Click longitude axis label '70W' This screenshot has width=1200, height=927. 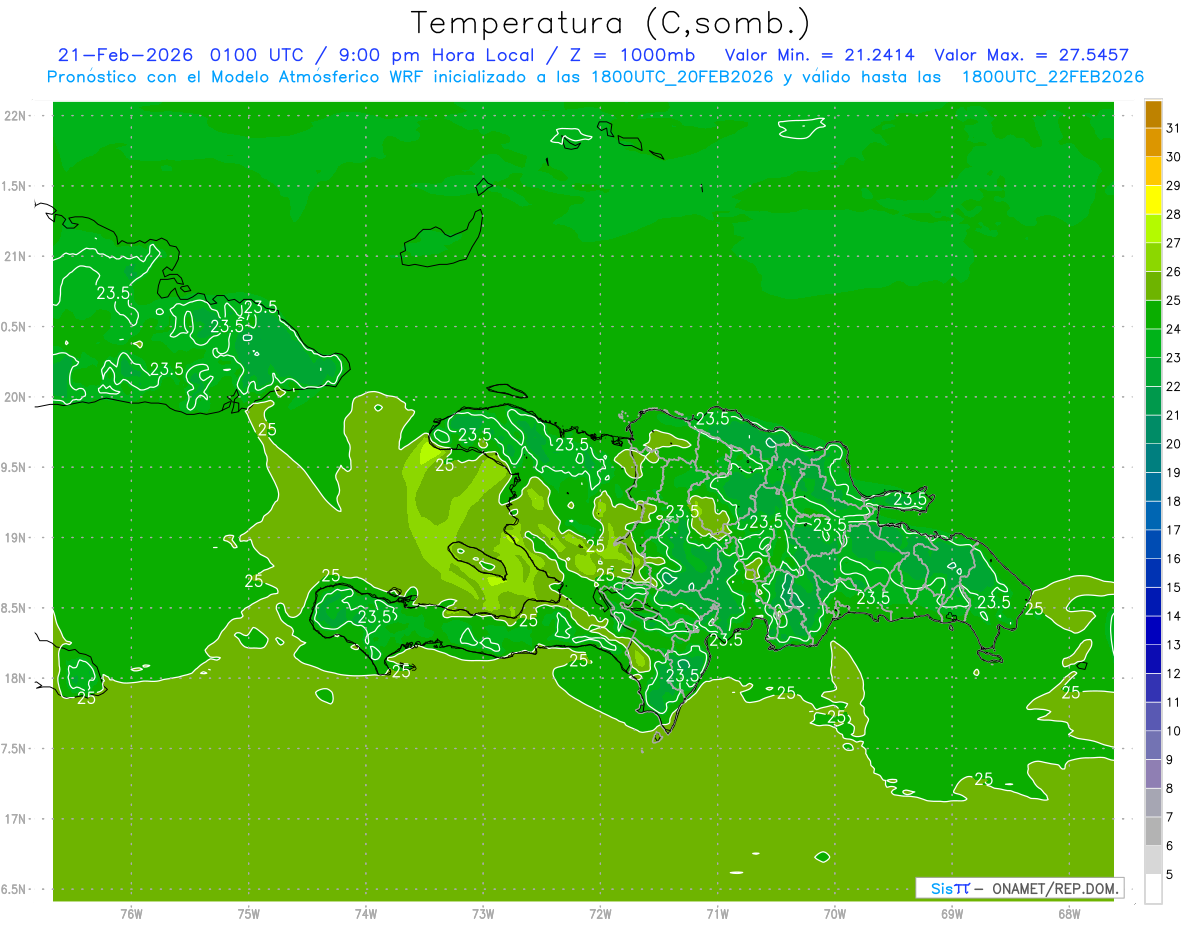(x=834, y=913)
